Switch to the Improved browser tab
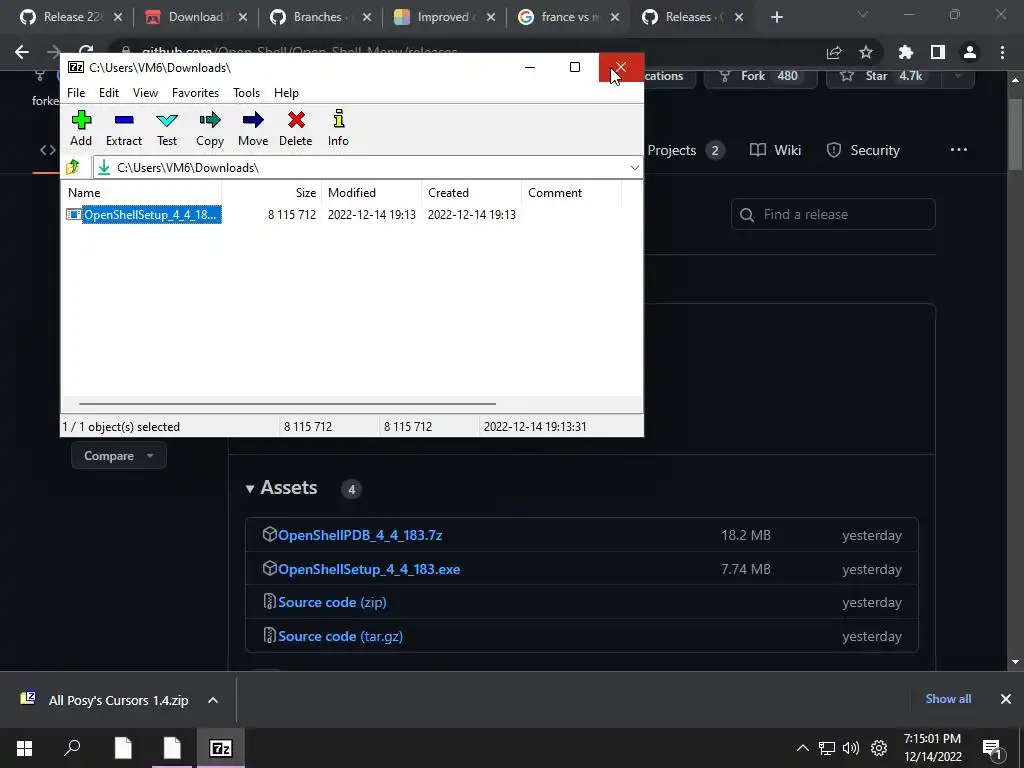Screen dimensions: 1024x768 point(444,17)
